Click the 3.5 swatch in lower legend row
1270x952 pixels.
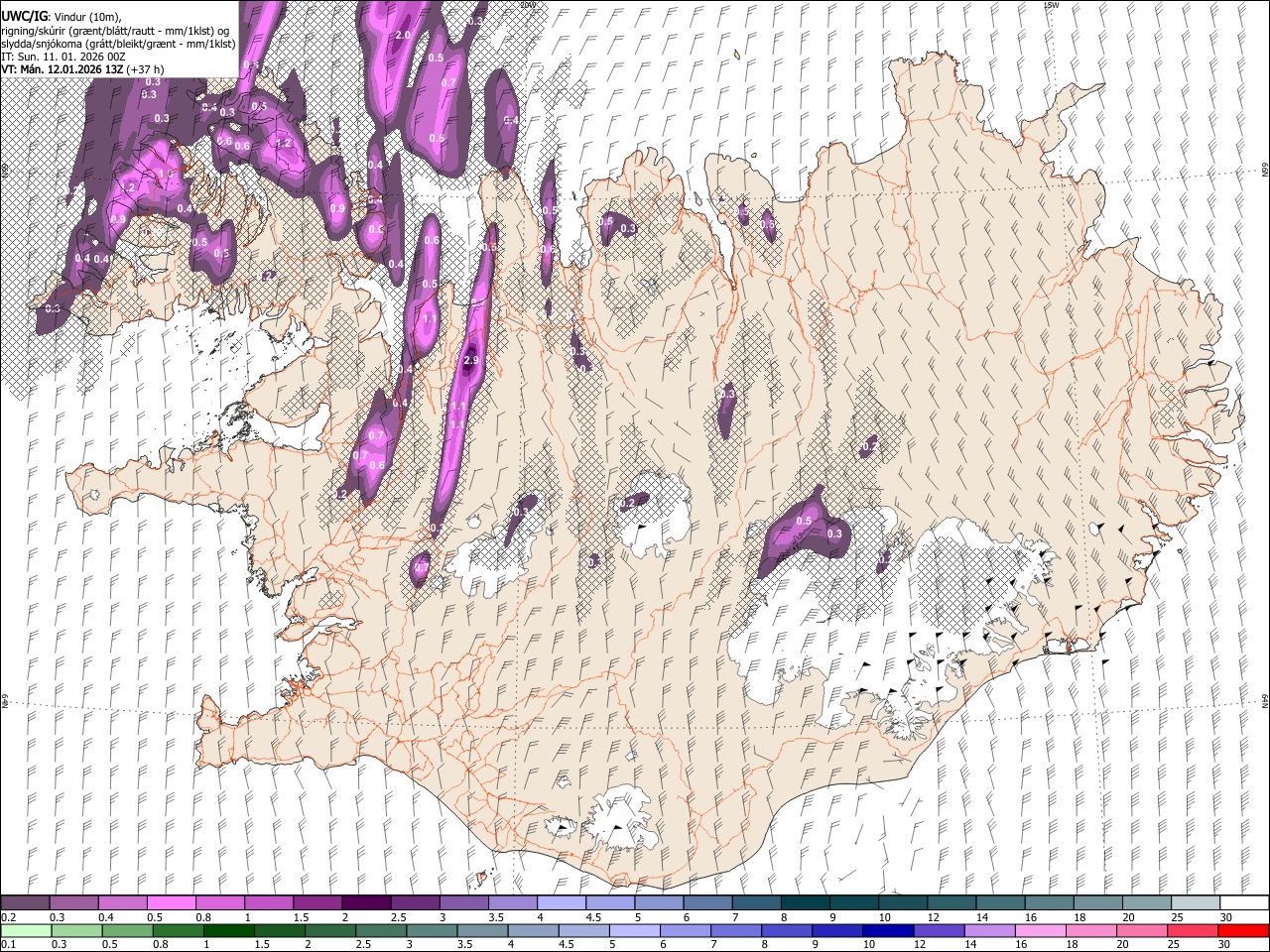point(481,930)
